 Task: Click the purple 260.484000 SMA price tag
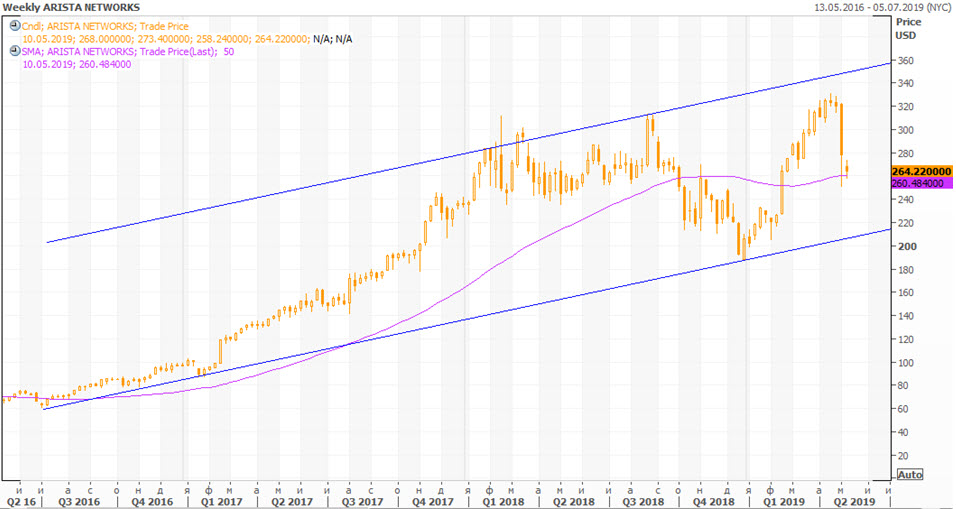point(919,182)
